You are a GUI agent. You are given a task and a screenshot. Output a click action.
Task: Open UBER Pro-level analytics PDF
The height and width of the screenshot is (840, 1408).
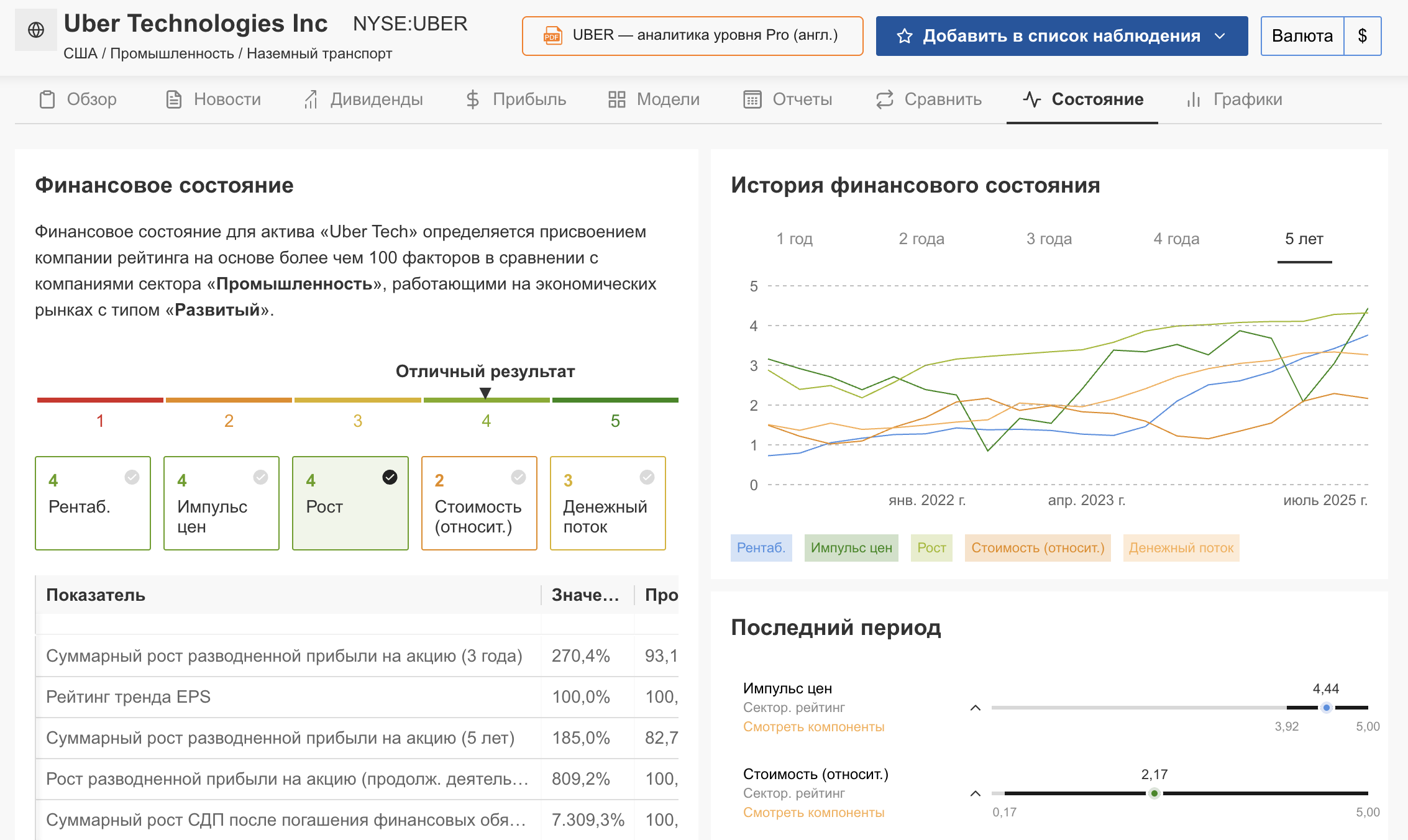692,36
